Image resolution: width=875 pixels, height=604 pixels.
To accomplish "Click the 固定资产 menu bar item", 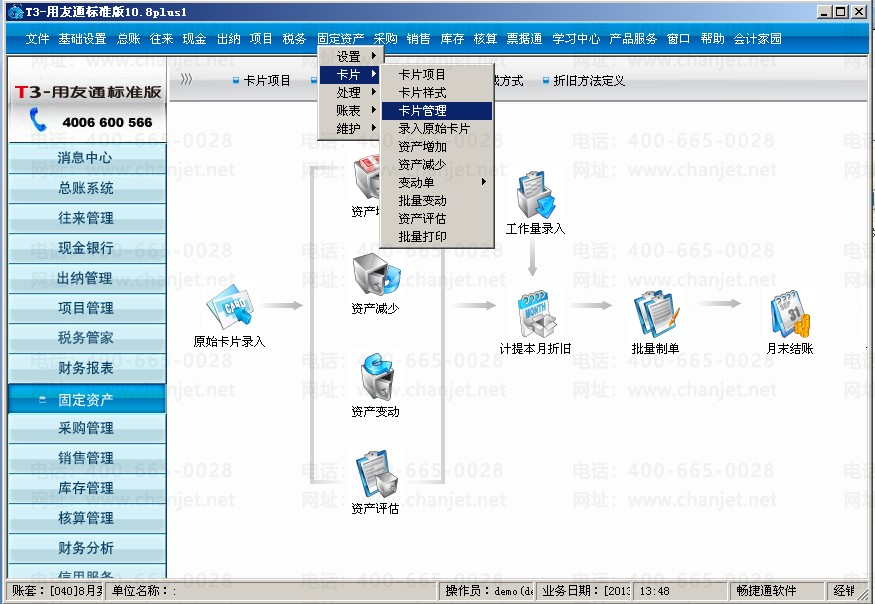I will pos(340,39).
